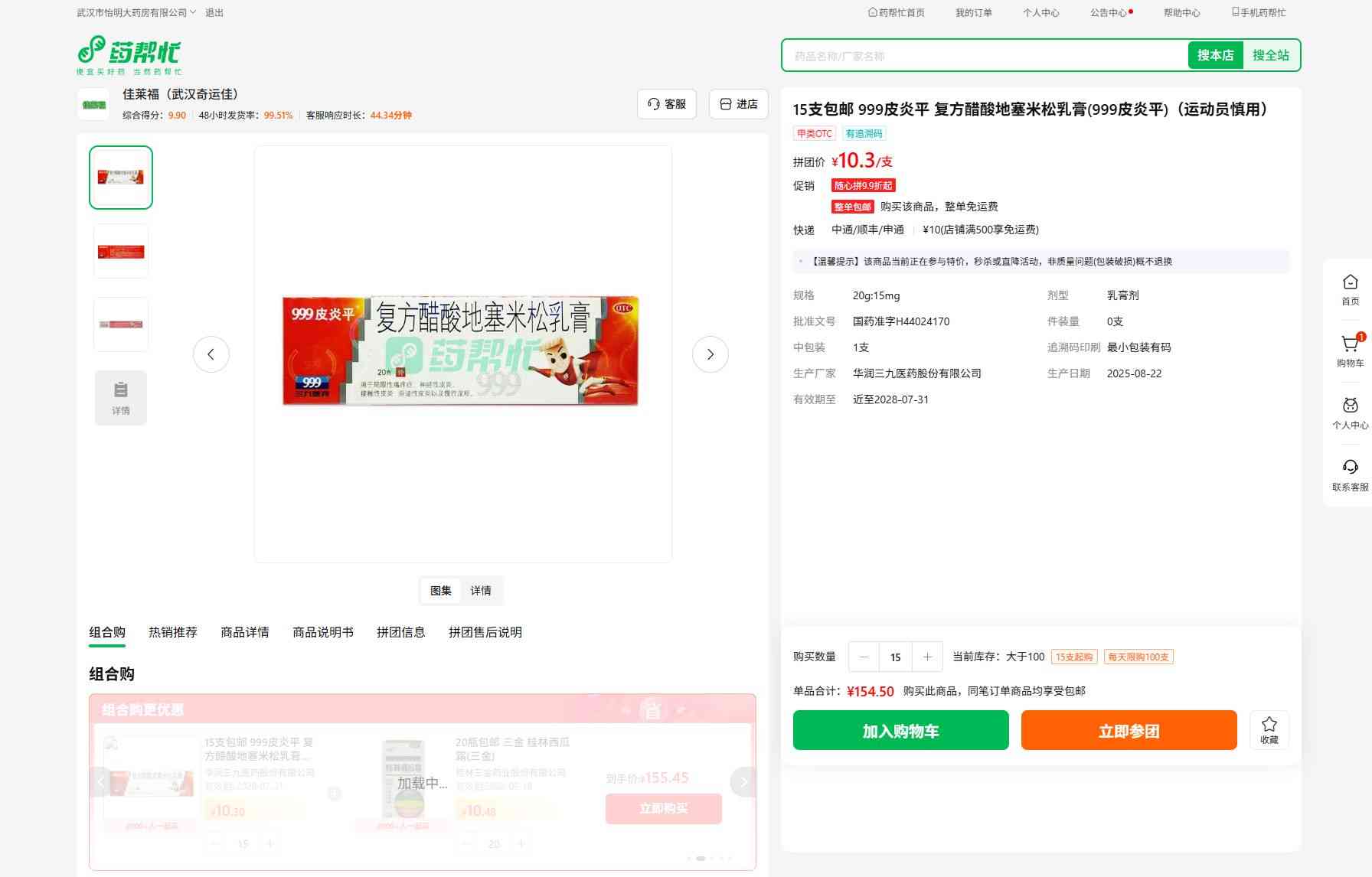The image size is (1372, 877).
Task: Increase purchase quantity with plus button
Action: pos(927,657)
